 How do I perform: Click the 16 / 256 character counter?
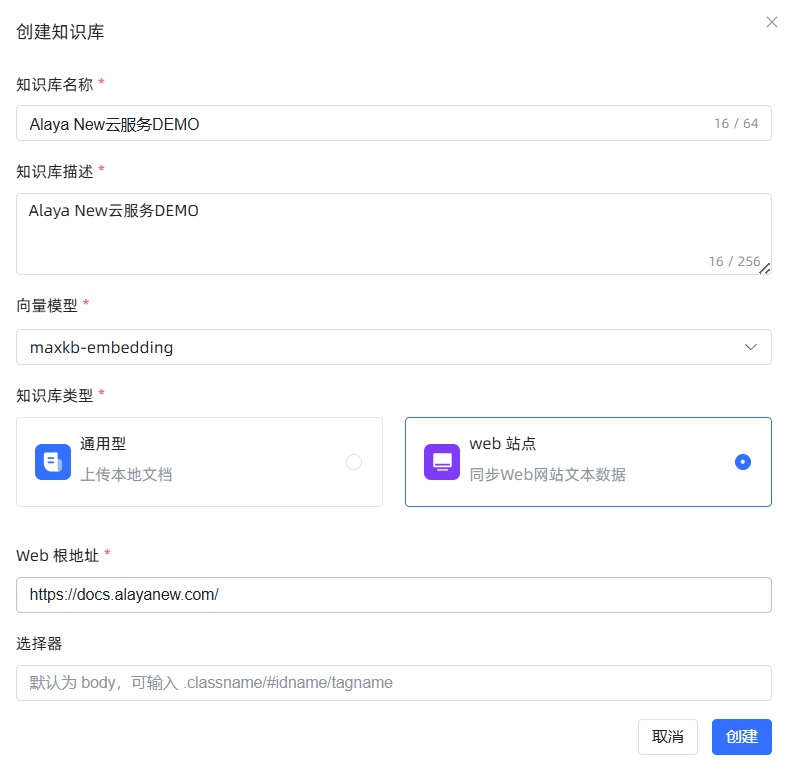[x=733, y=261]
